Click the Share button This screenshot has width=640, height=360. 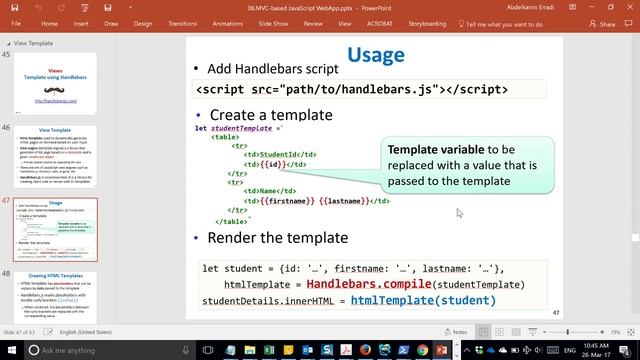point(602,24)
